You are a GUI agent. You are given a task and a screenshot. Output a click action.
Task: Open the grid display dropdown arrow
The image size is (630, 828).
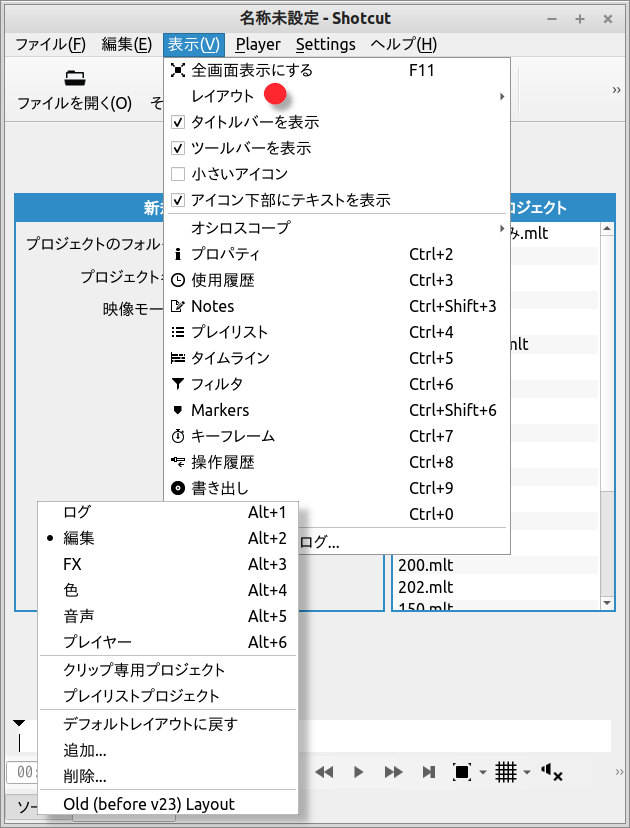click(x=526, y=772)
